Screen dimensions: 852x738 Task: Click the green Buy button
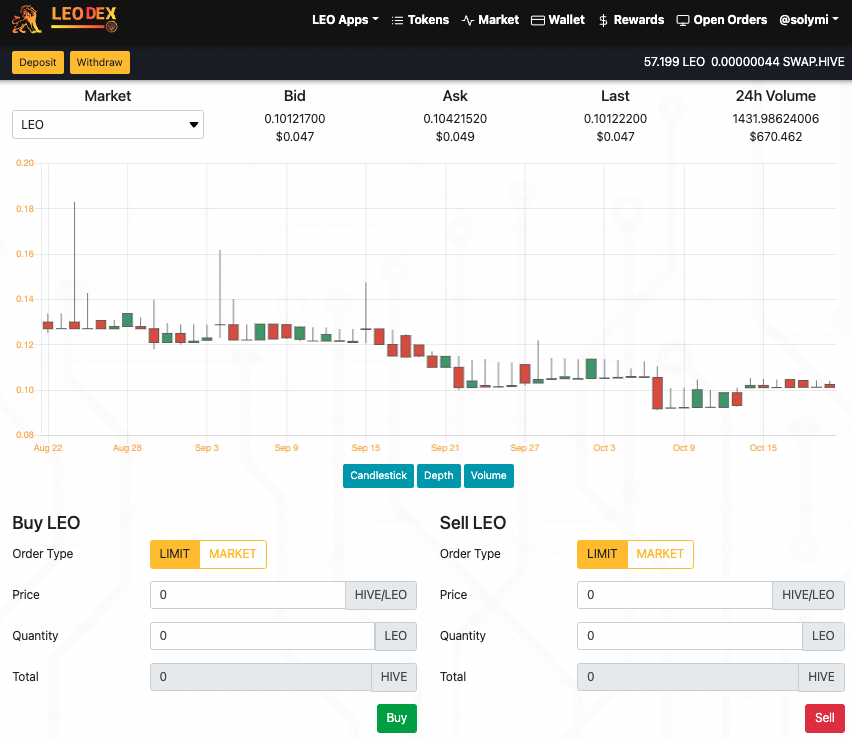(397, 718)
